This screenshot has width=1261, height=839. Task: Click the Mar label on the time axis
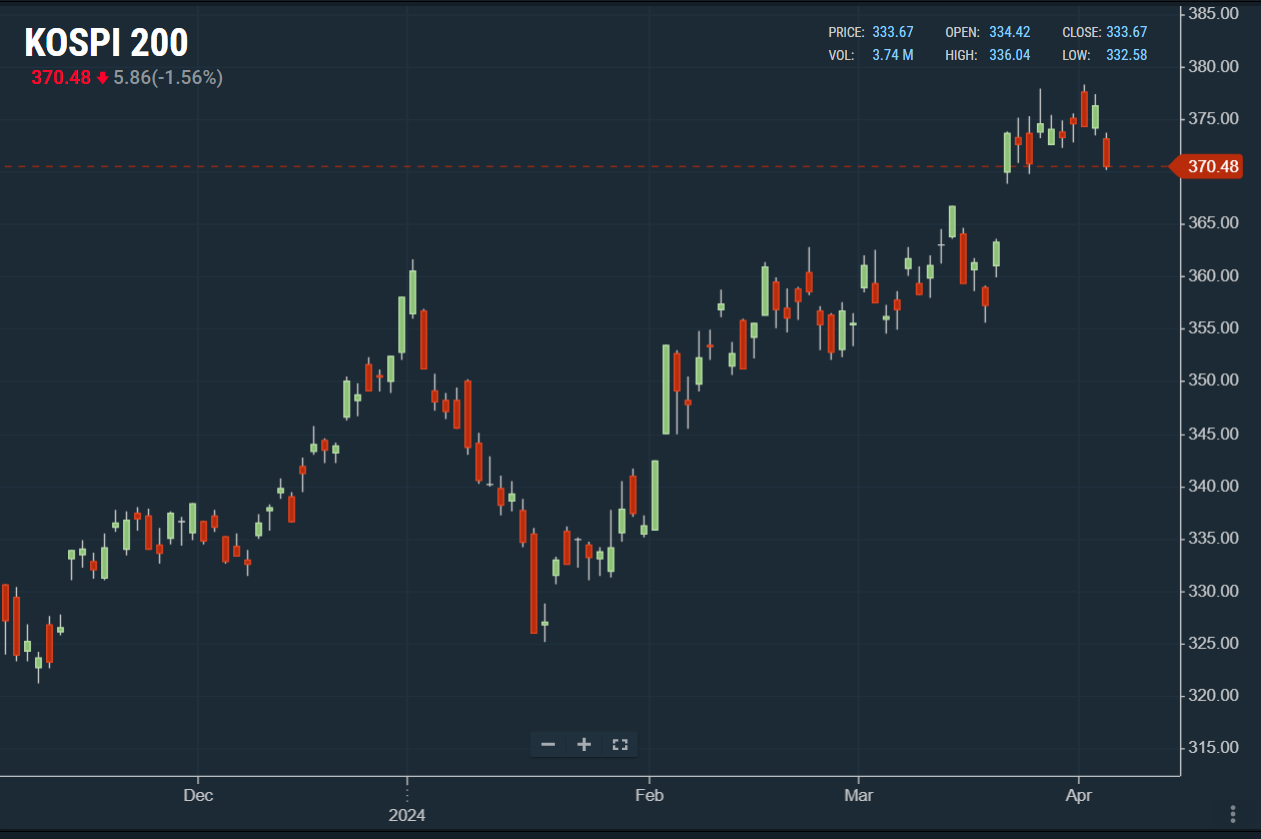tap(858, 795)
